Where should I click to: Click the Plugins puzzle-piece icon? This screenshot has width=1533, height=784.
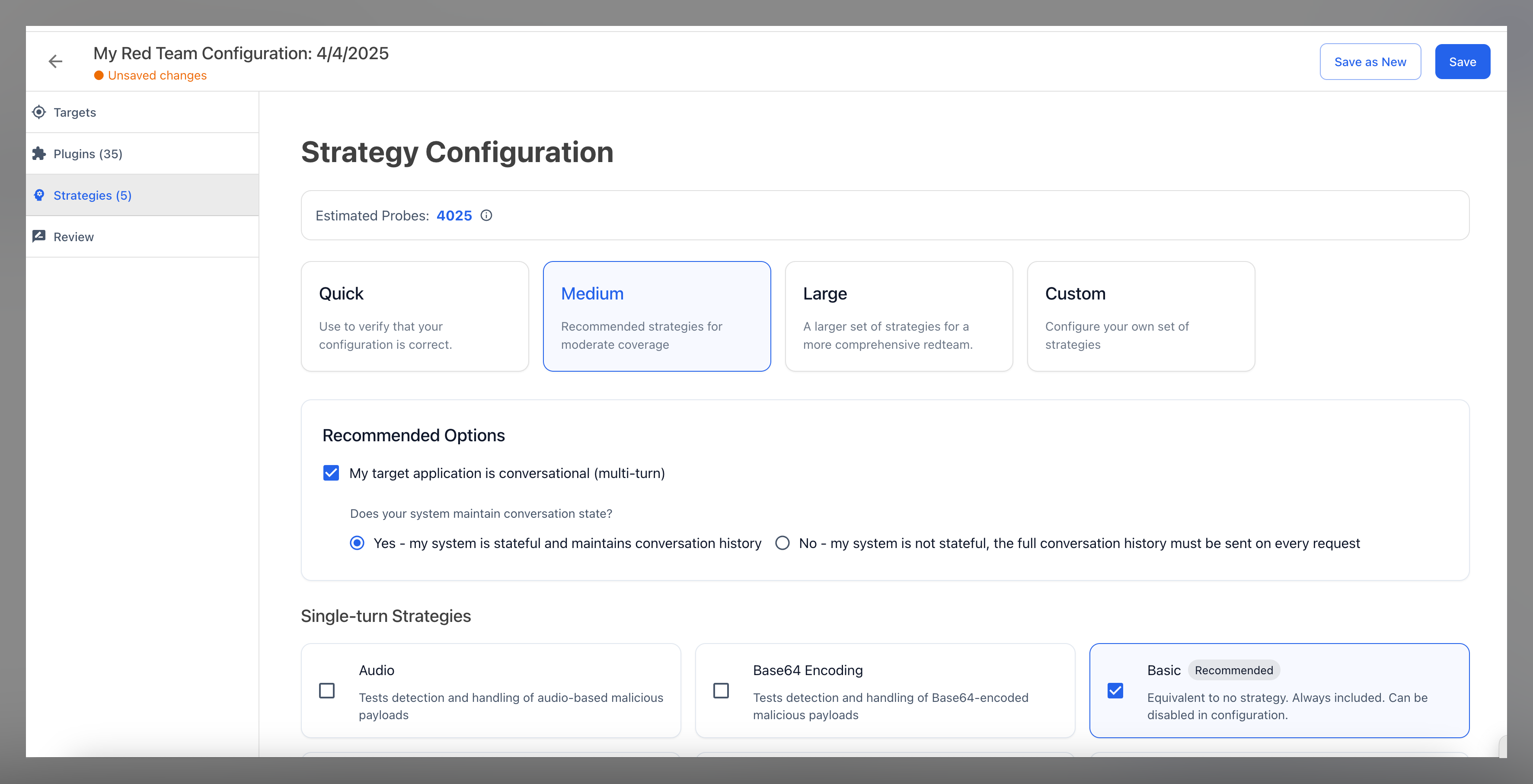coord(38,153)
